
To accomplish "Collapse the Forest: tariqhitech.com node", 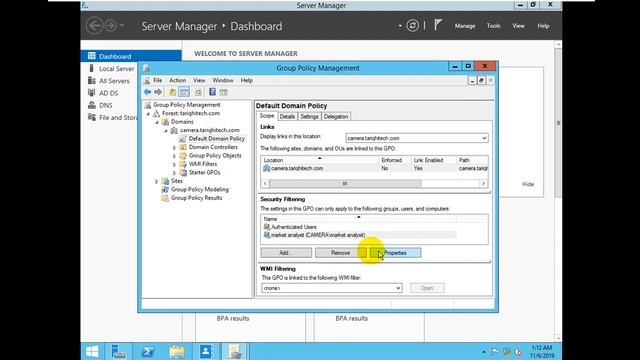I will click(x=148, y=113).
